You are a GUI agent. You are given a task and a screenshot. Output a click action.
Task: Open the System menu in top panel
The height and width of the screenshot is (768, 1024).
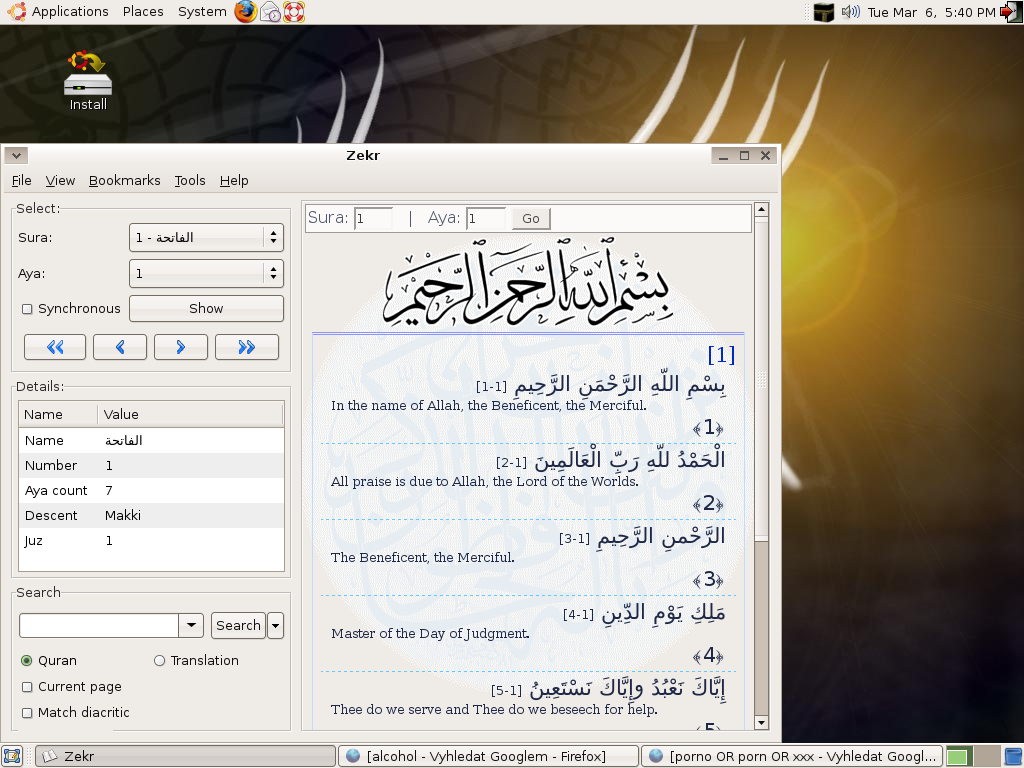202,12
